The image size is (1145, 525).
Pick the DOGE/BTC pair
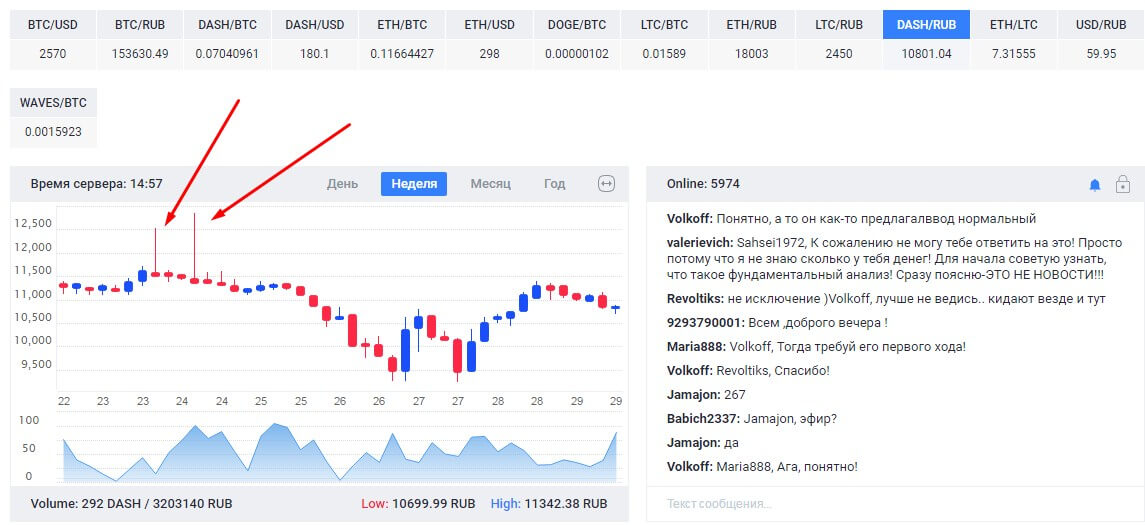[x=576, y=39]
